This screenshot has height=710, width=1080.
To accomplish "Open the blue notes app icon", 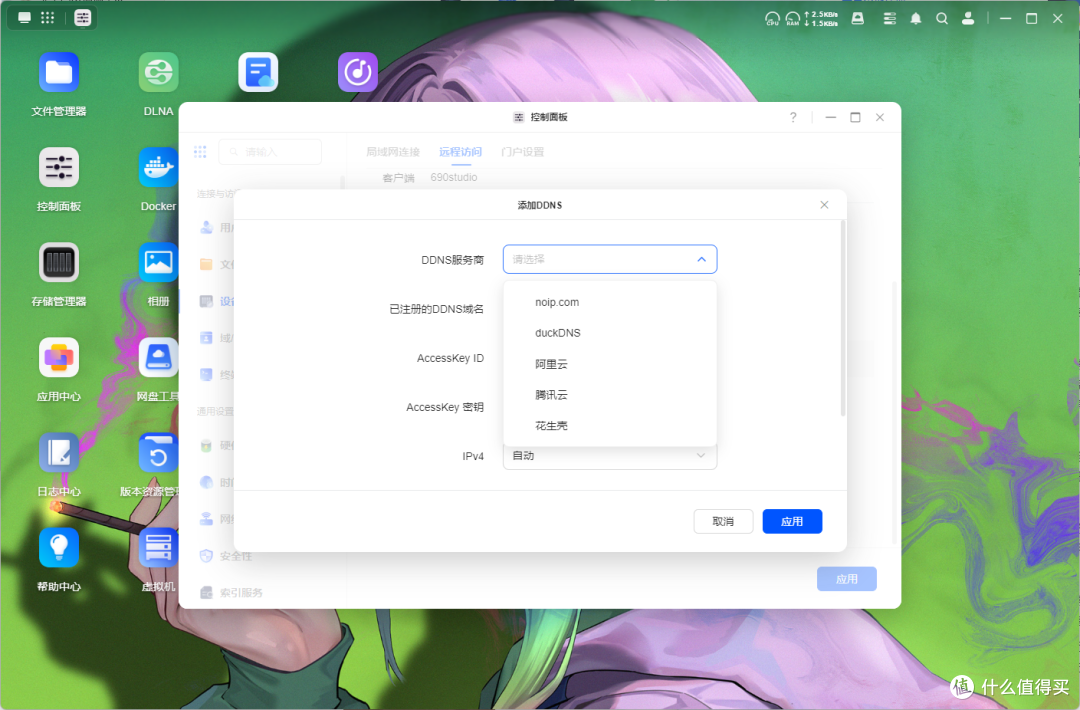I will click(258, 72).
